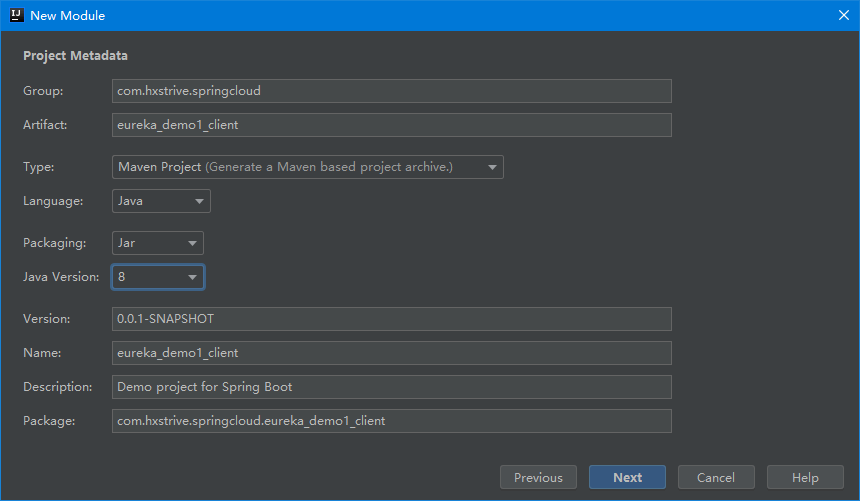
Task: Go to the Next step
Action: (627, 477)
